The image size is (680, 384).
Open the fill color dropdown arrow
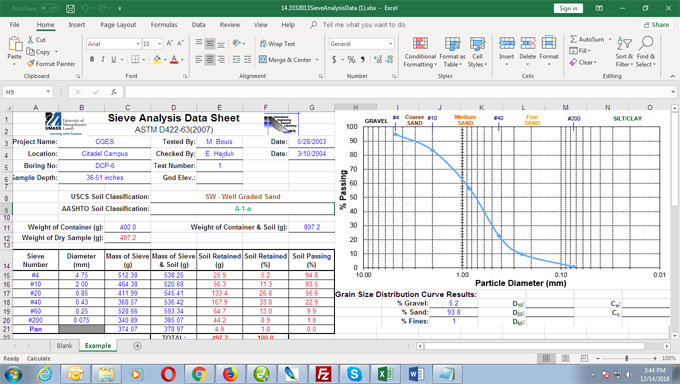[x=165, y=60]
